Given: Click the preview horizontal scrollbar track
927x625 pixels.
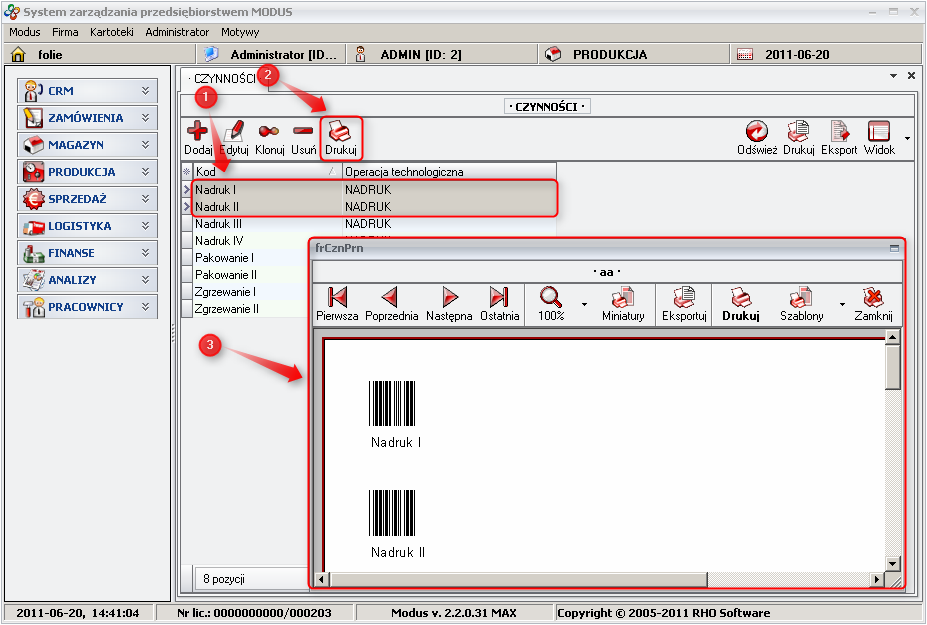Looking at the screenshot, I should 600,579.
